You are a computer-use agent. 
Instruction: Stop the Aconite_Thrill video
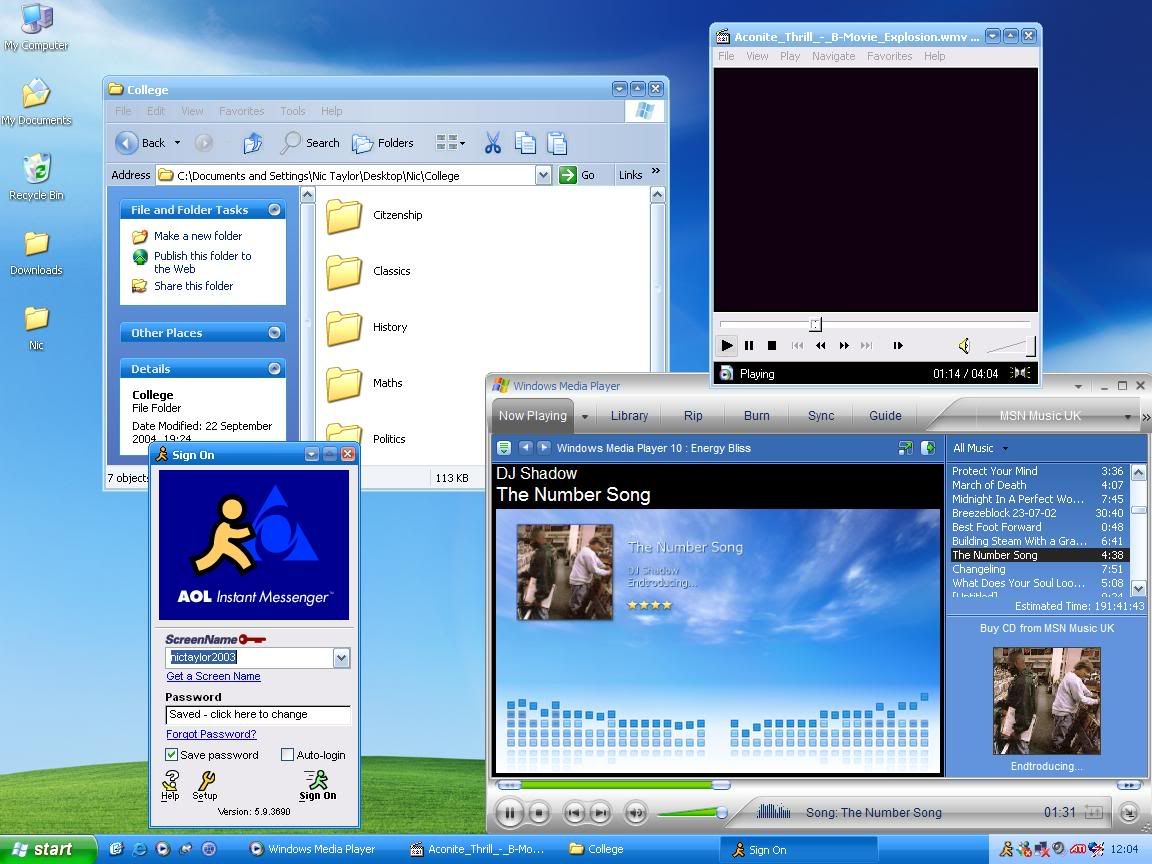(771, 345)
